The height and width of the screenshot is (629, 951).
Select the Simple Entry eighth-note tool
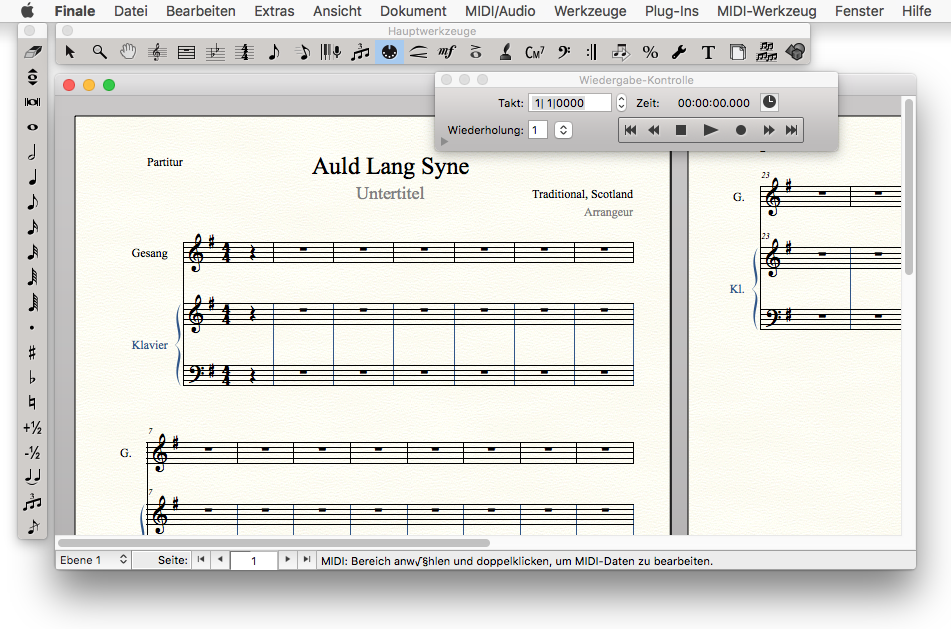point(274,52)
